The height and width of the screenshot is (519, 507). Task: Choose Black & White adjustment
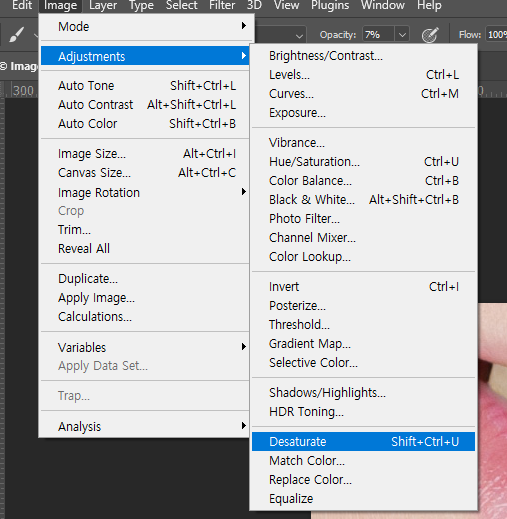click(x=363, y=200)
